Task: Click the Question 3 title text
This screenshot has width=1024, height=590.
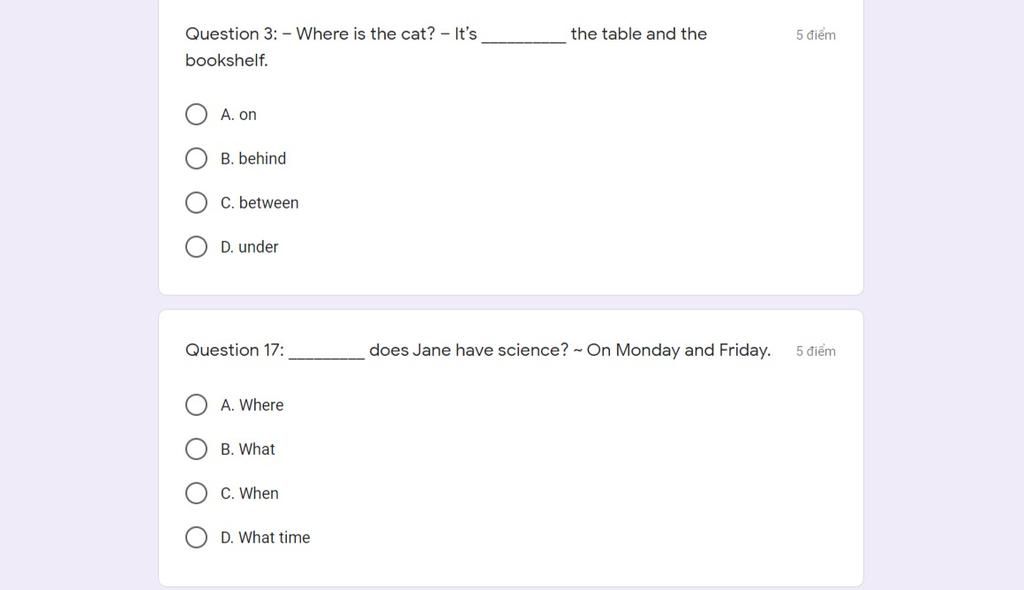Action: pos(446,35)
